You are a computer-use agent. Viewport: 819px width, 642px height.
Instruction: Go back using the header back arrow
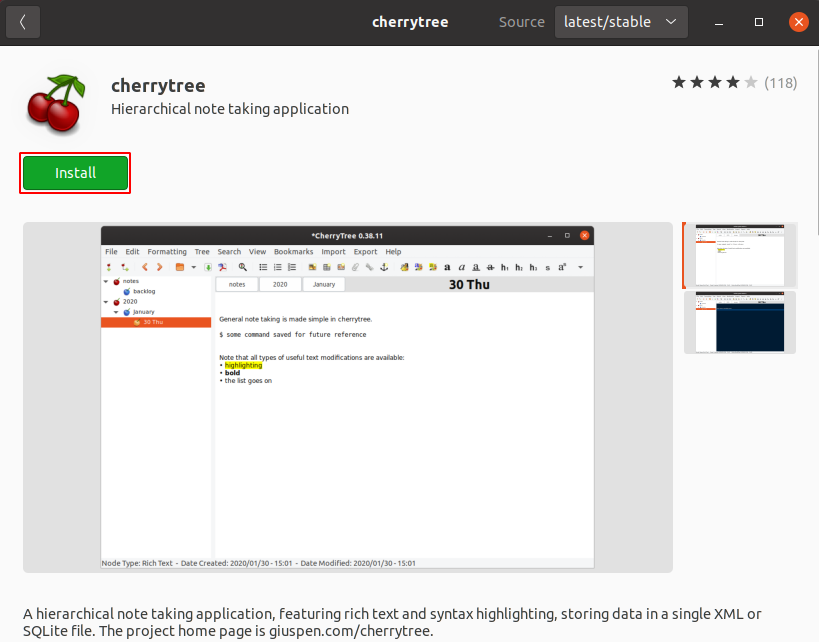(23, 22)
